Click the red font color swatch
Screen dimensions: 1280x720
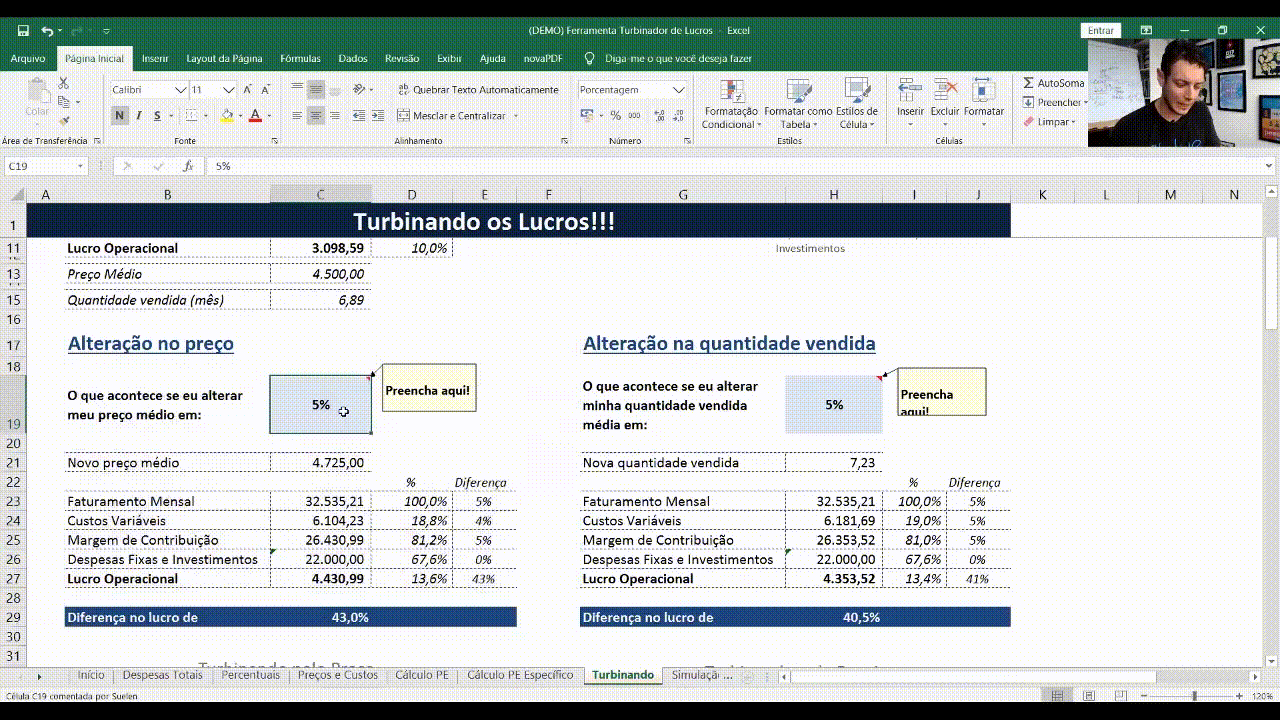[255, 116]
